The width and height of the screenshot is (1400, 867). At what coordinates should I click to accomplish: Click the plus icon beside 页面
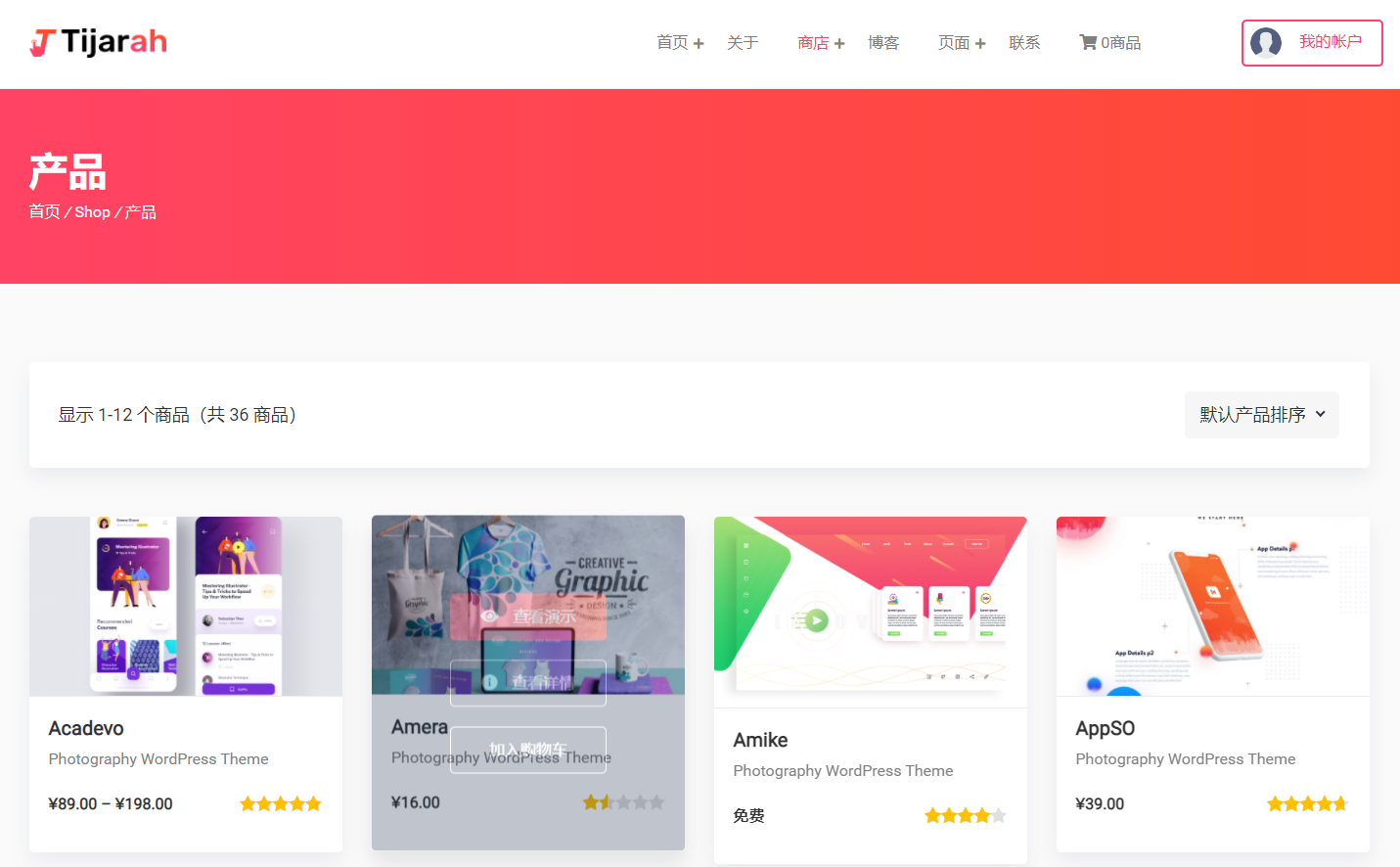point(980,44)
